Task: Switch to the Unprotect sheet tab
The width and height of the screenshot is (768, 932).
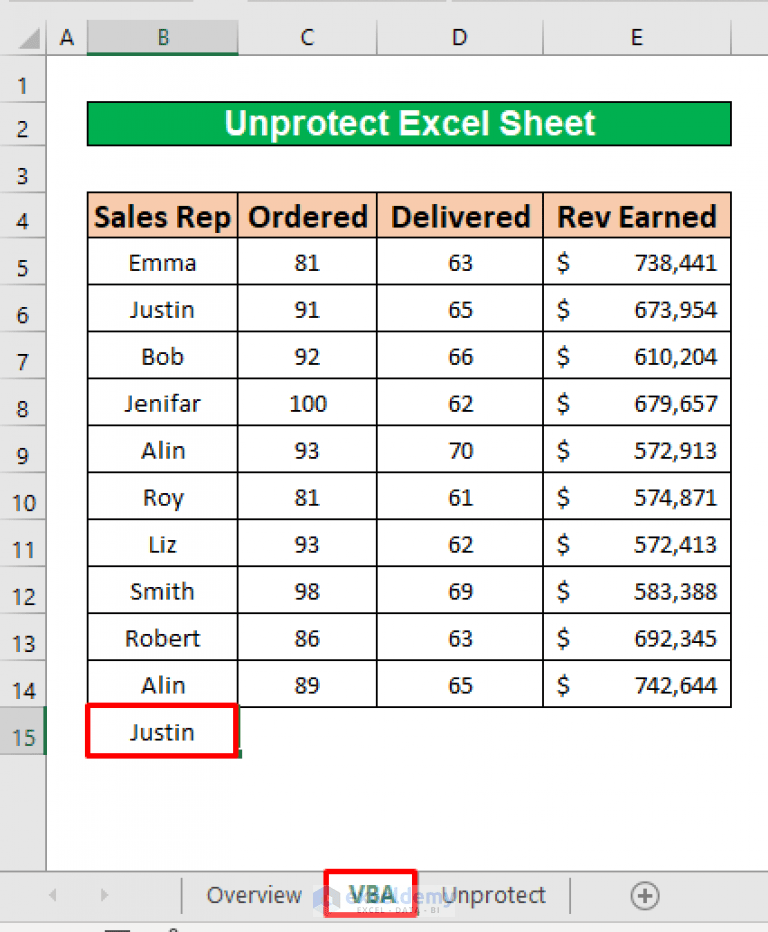Action: click(x=494, y=896)
